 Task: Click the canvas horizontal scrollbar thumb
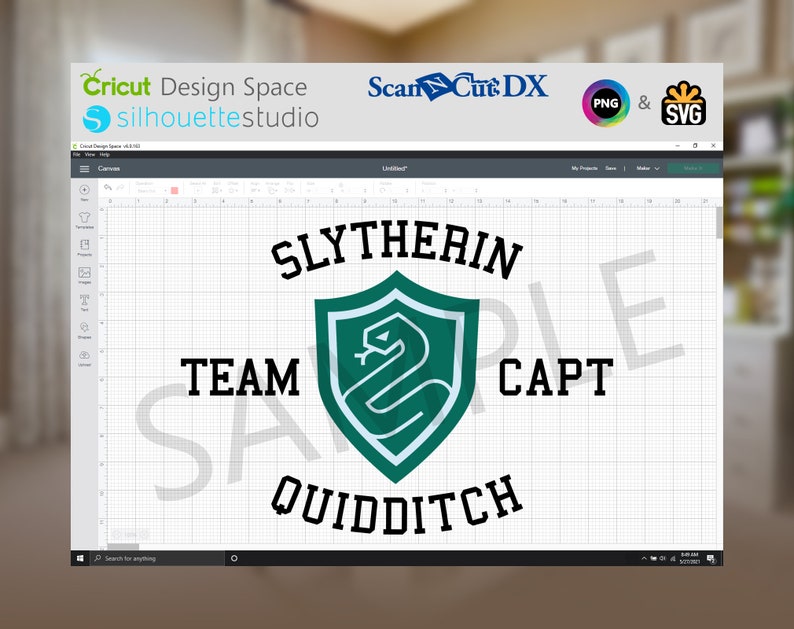123,547
